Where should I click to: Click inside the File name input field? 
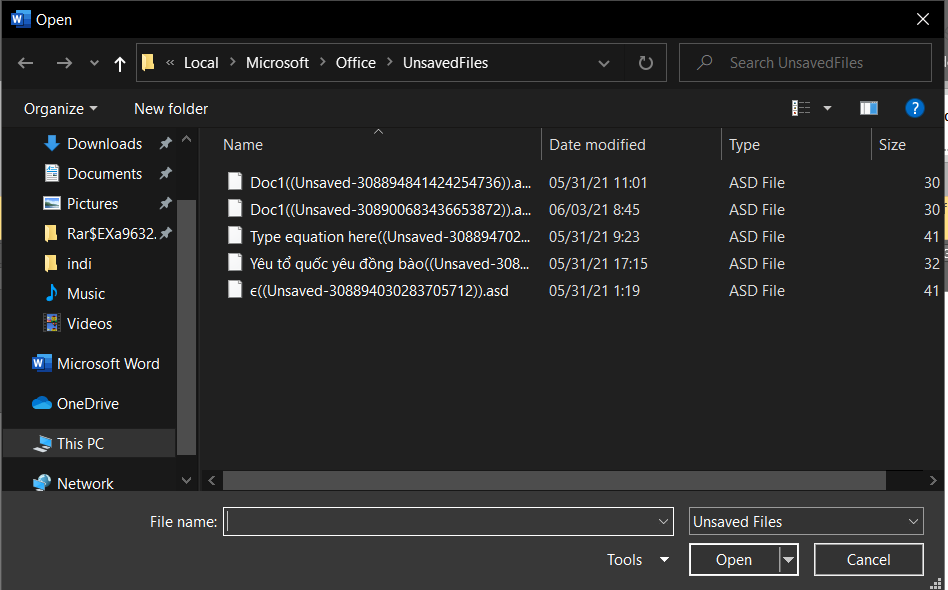[x=440, y=521]
